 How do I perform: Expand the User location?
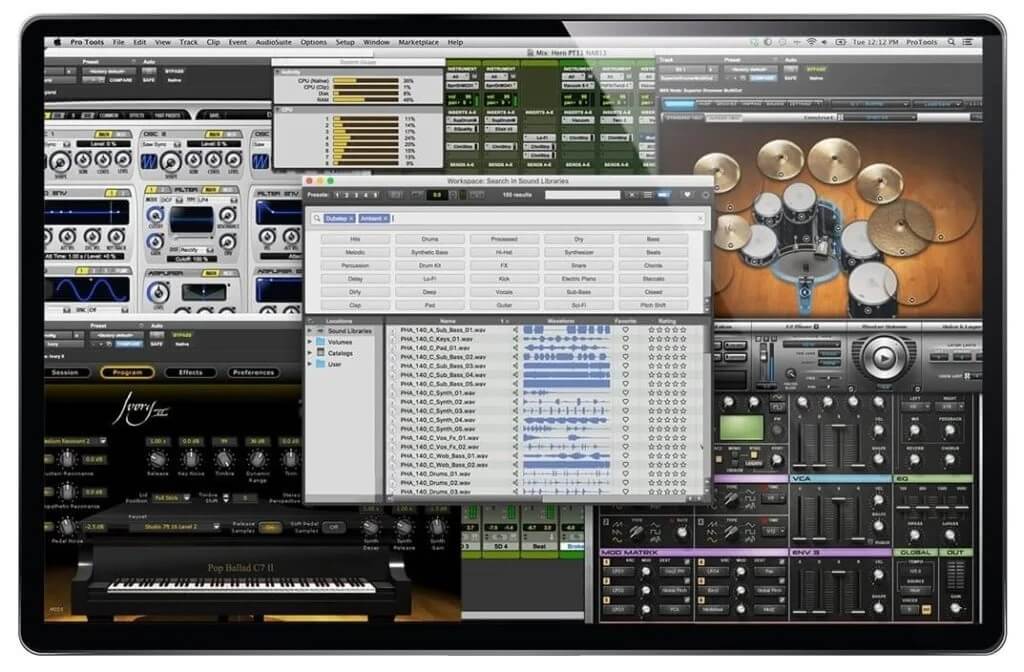coord(310,364)
